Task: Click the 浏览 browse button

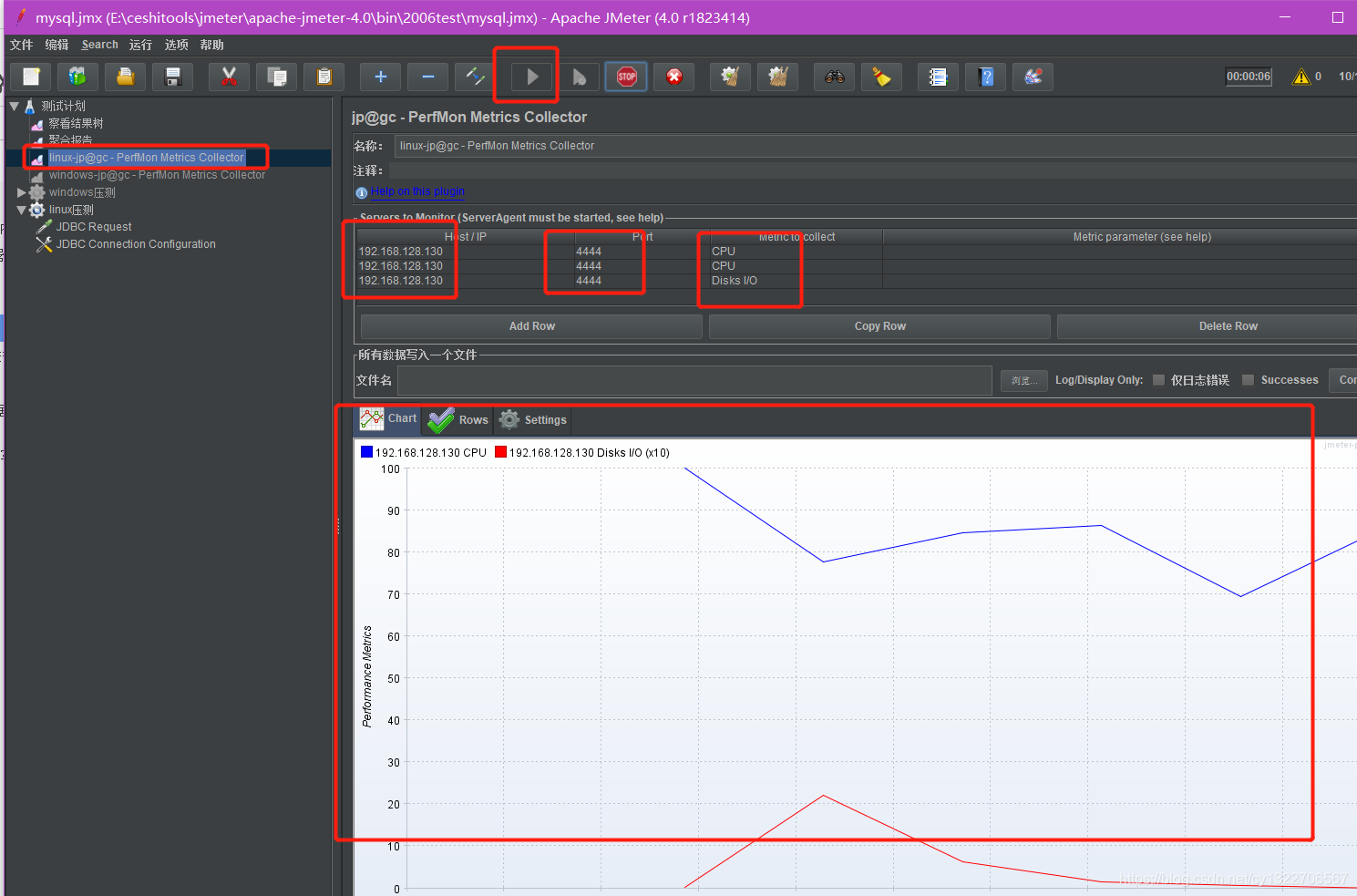Action: [1023, 380]
